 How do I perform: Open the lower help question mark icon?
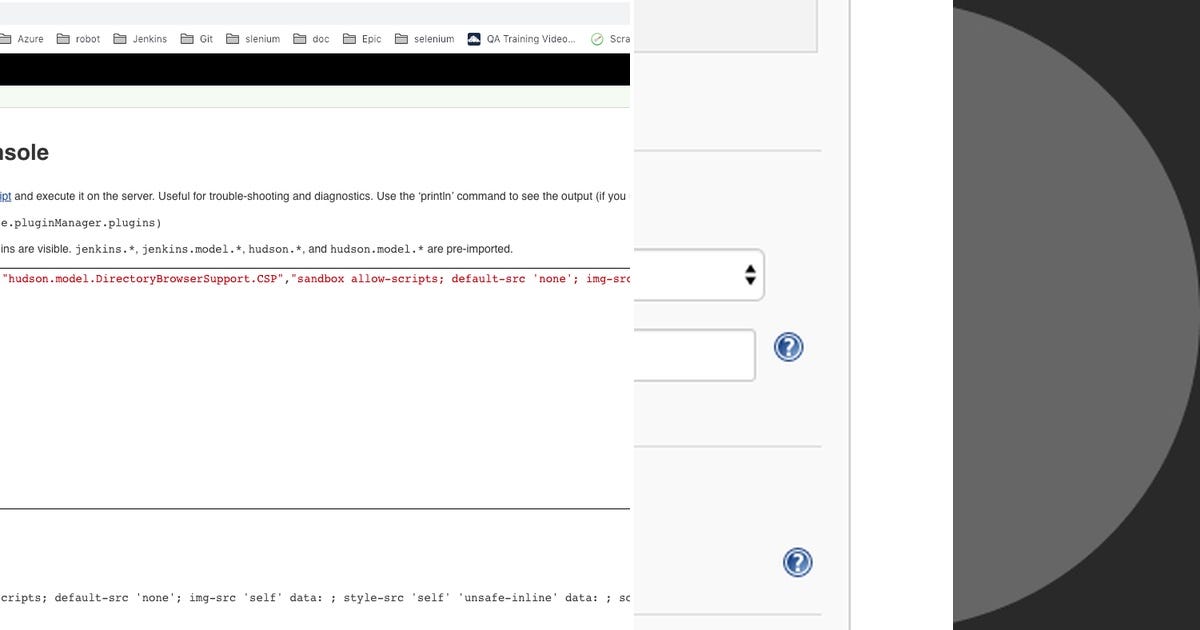797,562
